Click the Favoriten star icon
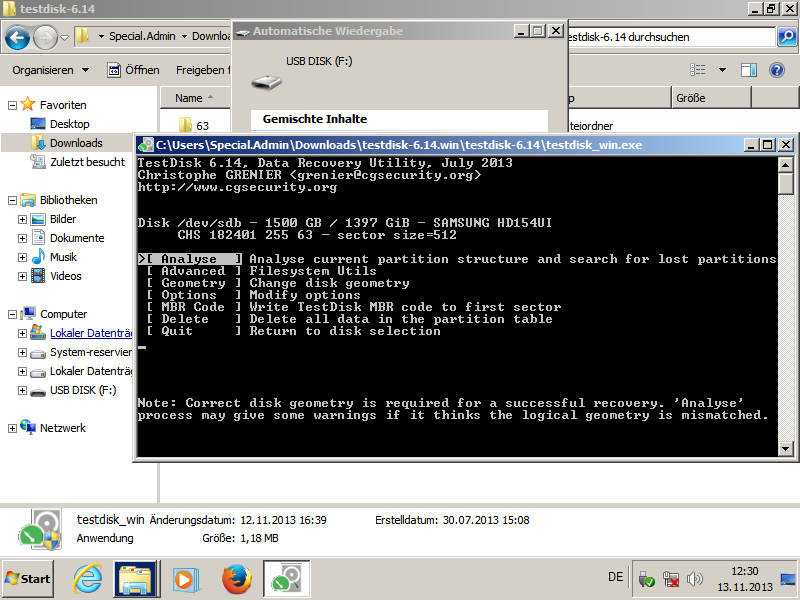This screenshot has height=600, width=800. pos(28,104)
